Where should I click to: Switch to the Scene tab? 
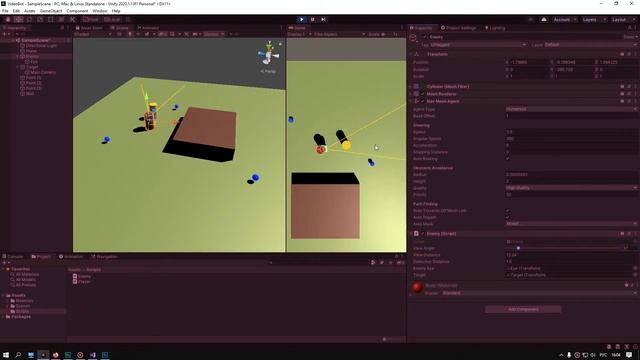[120, 28]
